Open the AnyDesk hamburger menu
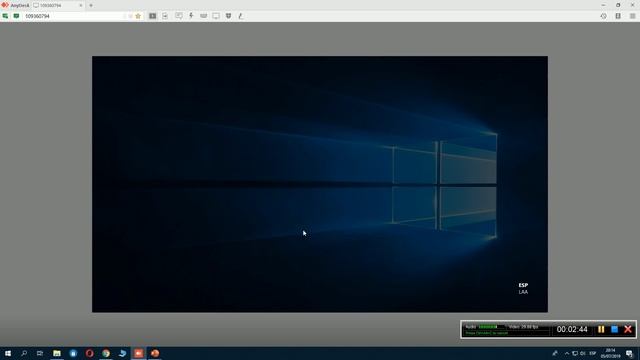Viewport: 640px width, 360px height. (632, 16)
